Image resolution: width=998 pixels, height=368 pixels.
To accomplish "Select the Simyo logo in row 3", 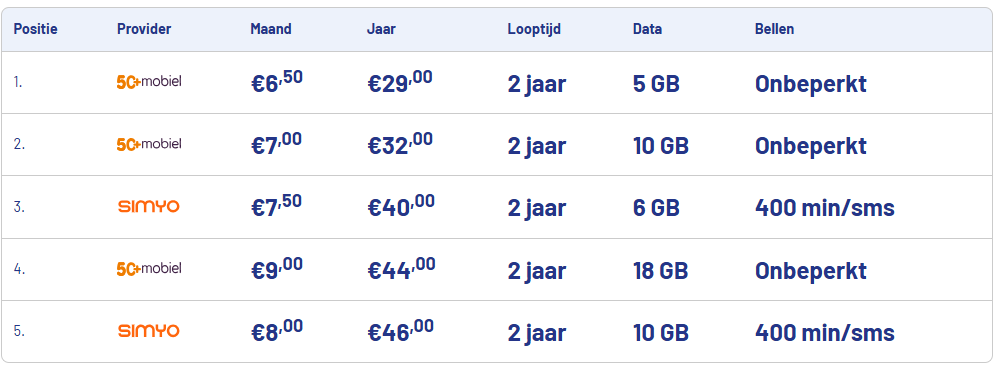I will click(149, 206).
